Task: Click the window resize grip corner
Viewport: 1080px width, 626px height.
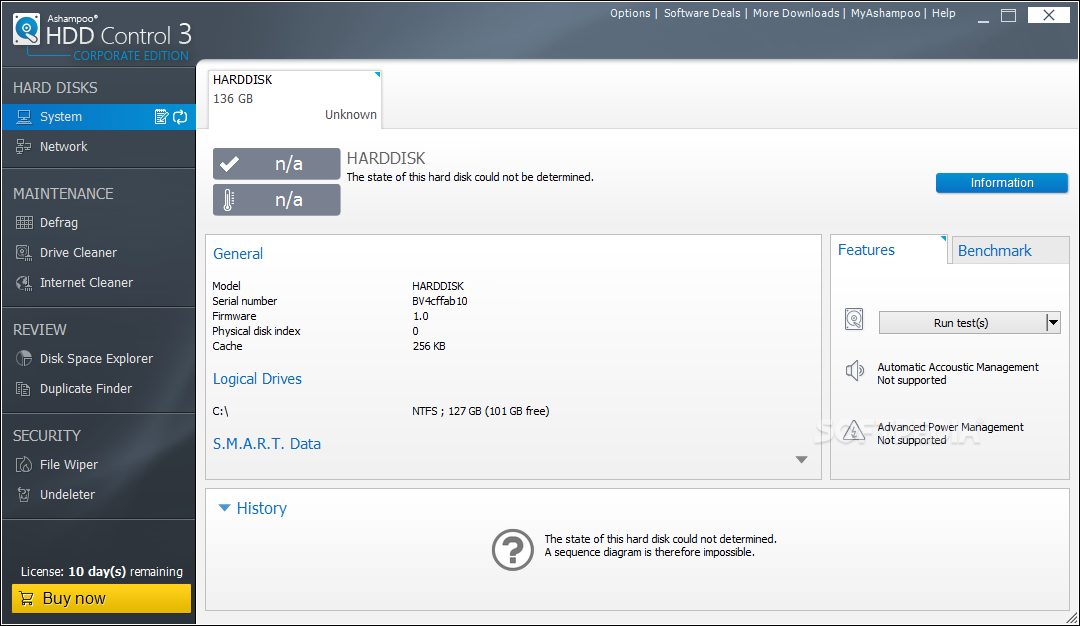Action: click(1071, 618)
